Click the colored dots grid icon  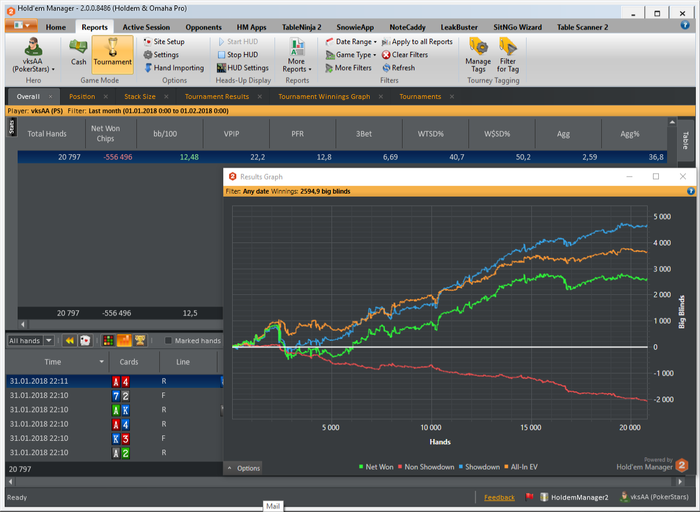point(108,341)
